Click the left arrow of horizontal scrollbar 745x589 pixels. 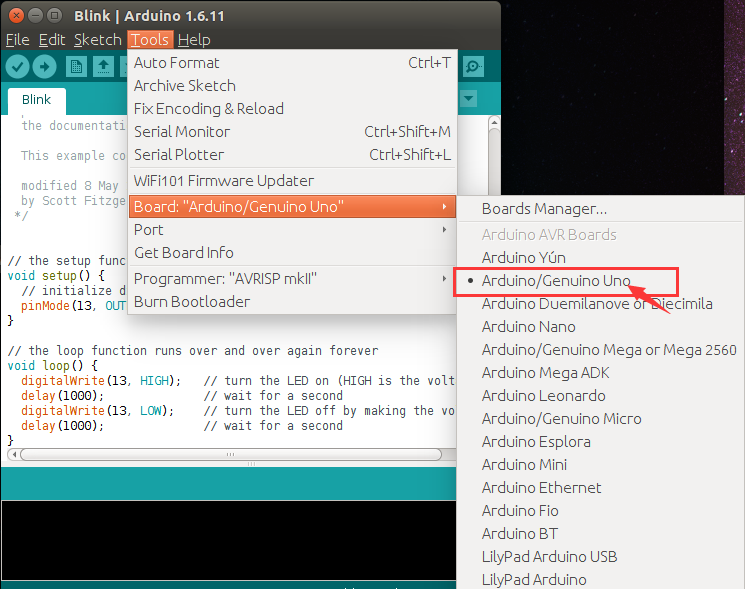(x=14, y=455)
